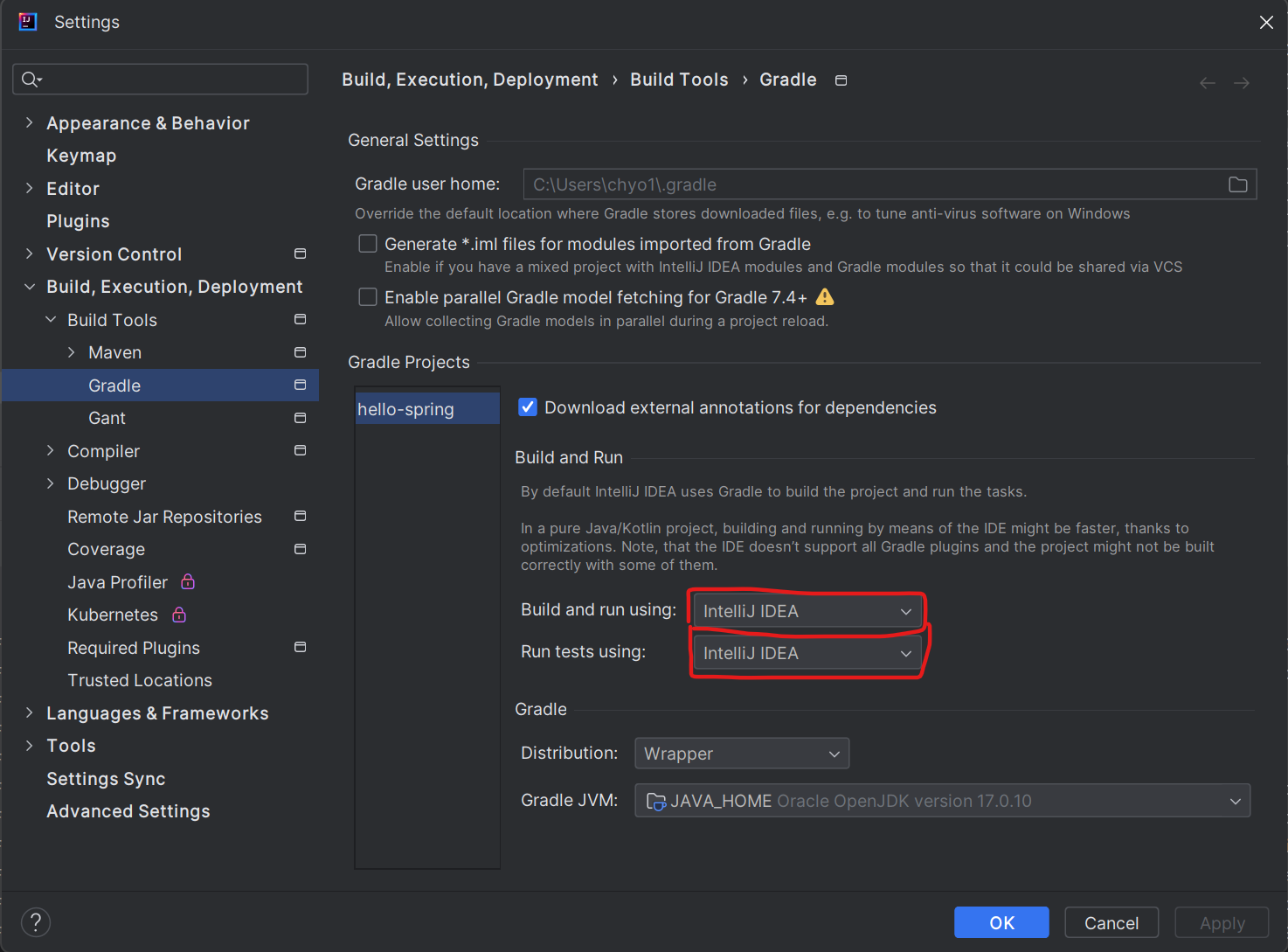
Task: Open the Distribution dropdown
Action: (x=742, y=754)
